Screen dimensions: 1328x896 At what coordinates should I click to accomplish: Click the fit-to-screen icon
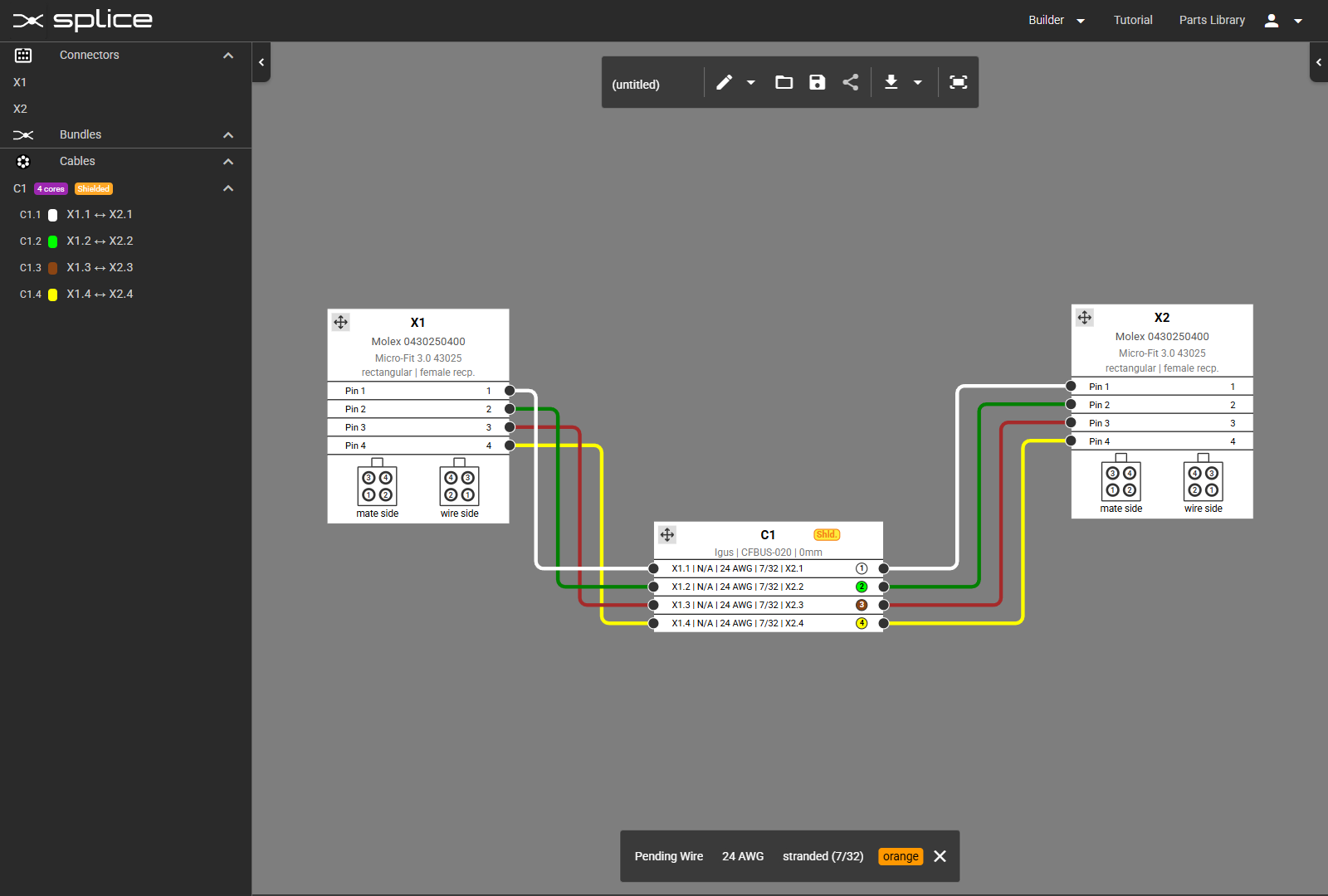pos(959,82)
